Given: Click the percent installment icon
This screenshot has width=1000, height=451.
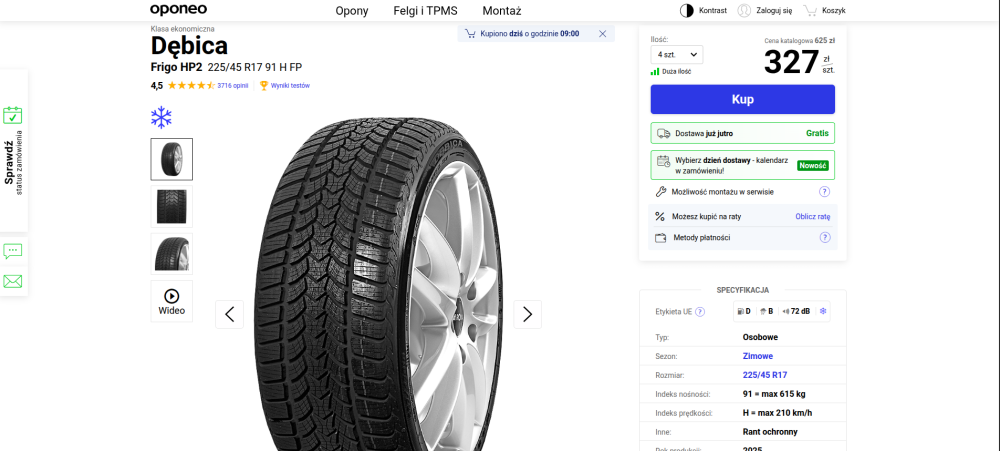Looking at the screenshot, I should (660, 216).
